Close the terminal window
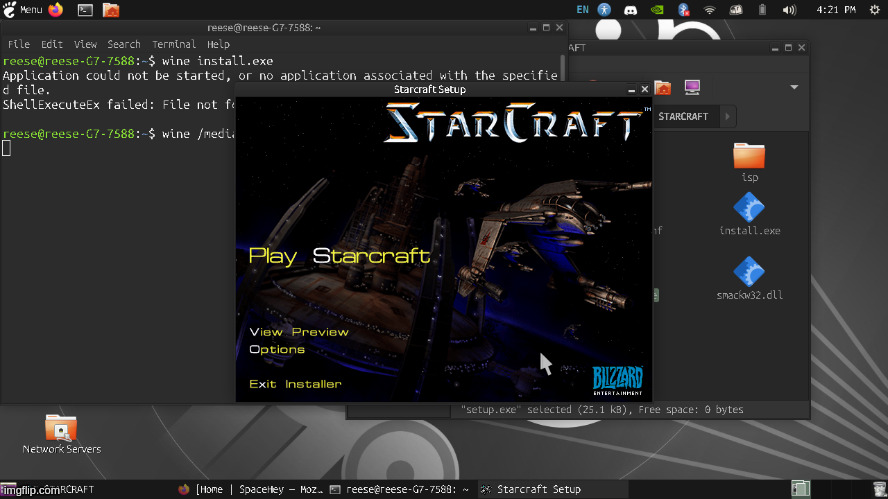Viewport: 888px width, 499px height. coord(560,28)
